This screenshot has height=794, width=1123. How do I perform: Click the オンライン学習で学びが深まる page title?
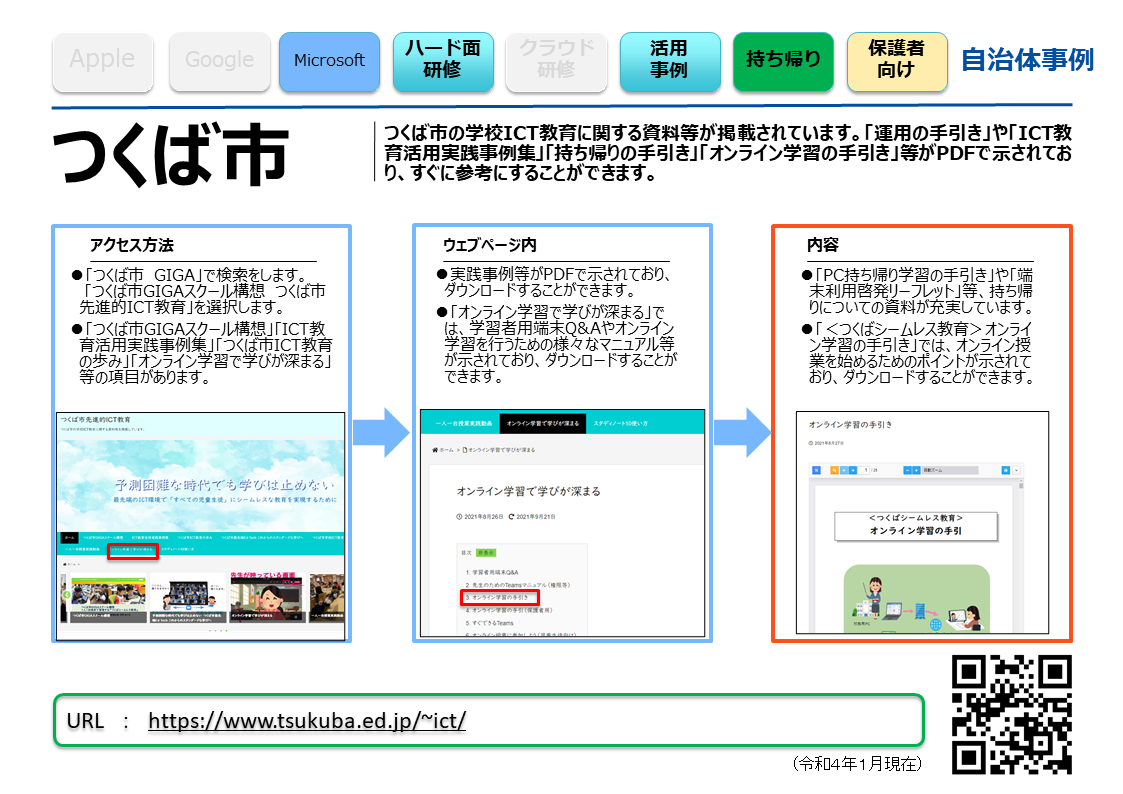pos(529,491)
